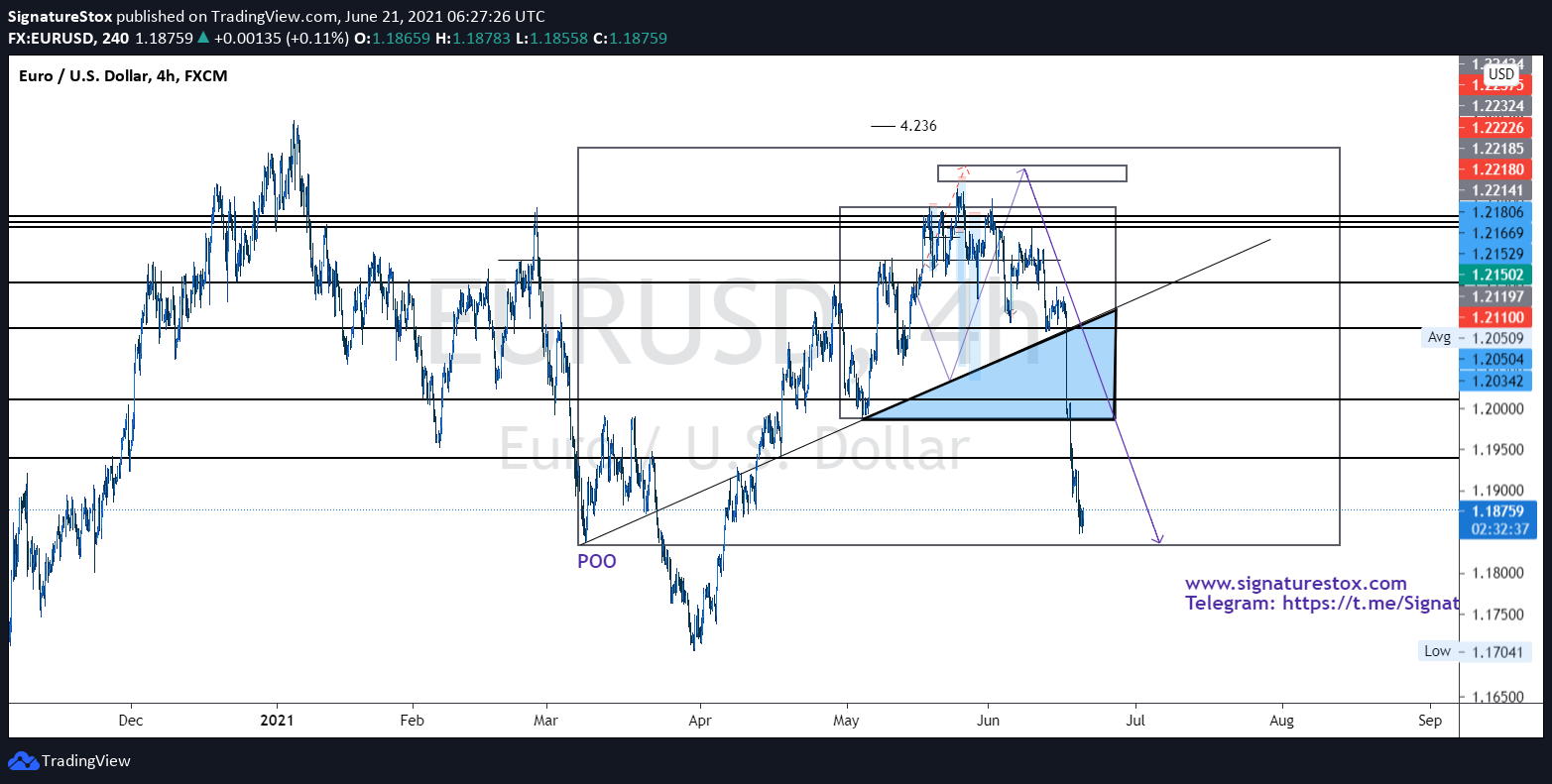This screenshot has width=1552, height=784.
Task: Click the 1.18000 price scale tick
Action: tap(1497, 573)
